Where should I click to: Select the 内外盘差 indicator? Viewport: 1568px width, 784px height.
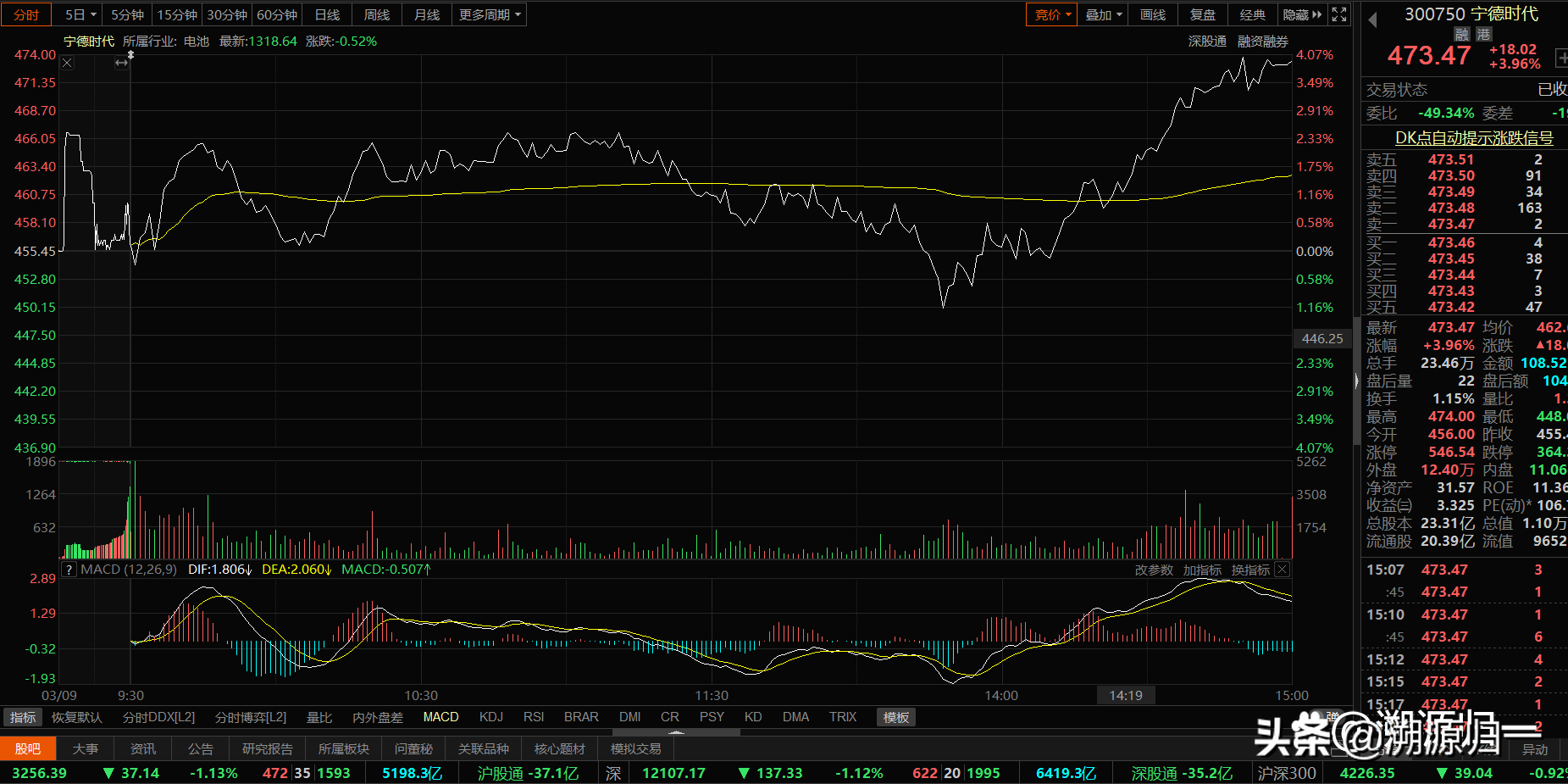378,717
